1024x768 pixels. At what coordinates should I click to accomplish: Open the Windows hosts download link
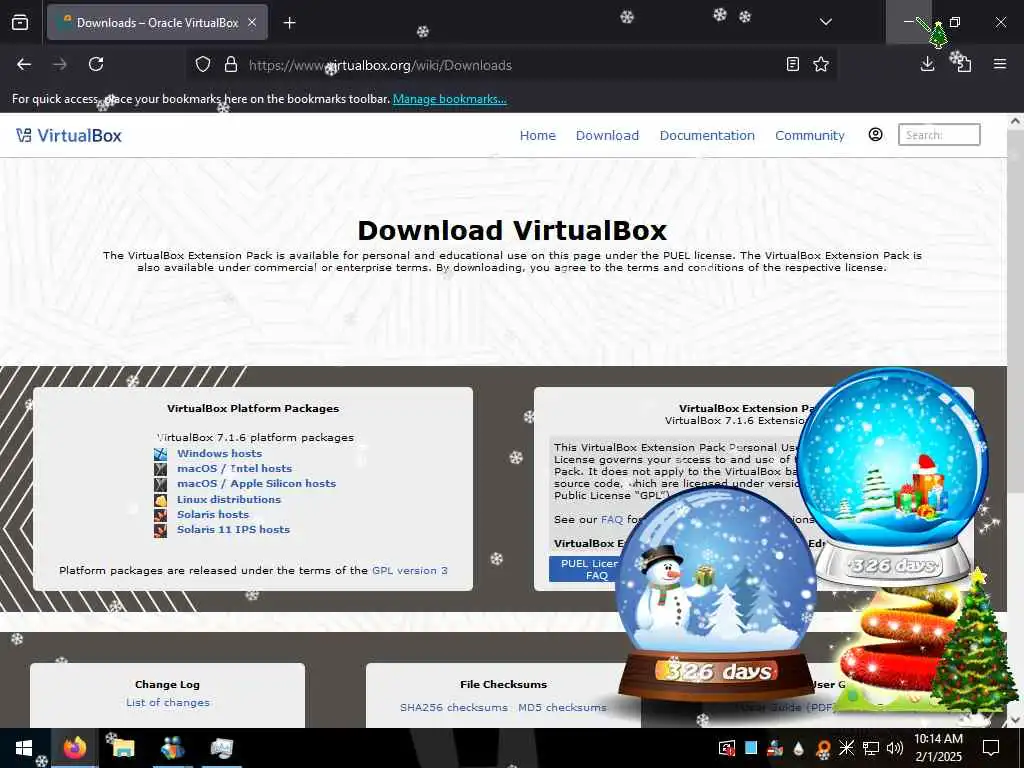pos(219,453)
